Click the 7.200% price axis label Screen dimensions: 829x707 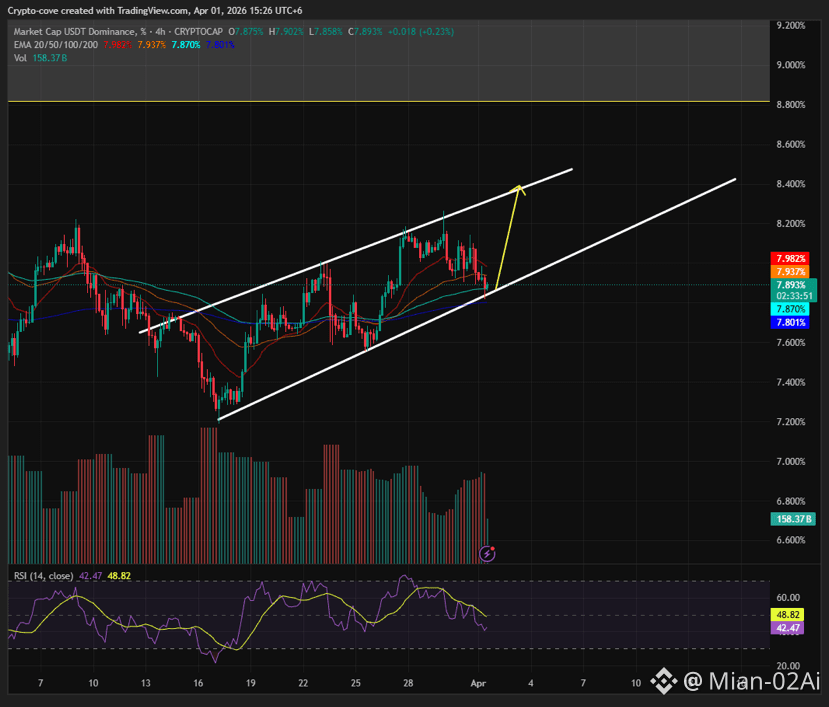(x=790, y=422)
